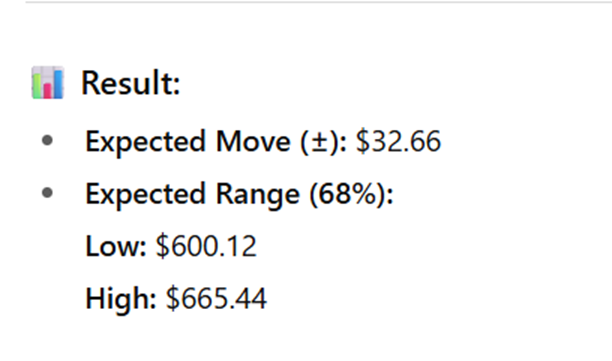
Task: Click the word Range in second bullet
Action: tap(258, 194)
